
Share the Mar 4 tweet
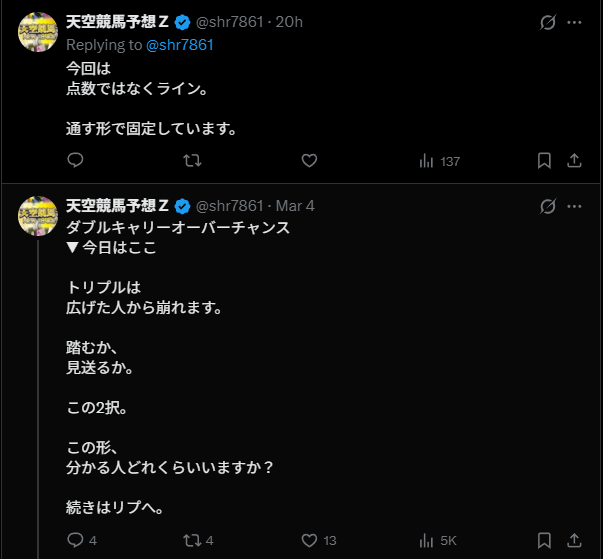tap(575, 540)
